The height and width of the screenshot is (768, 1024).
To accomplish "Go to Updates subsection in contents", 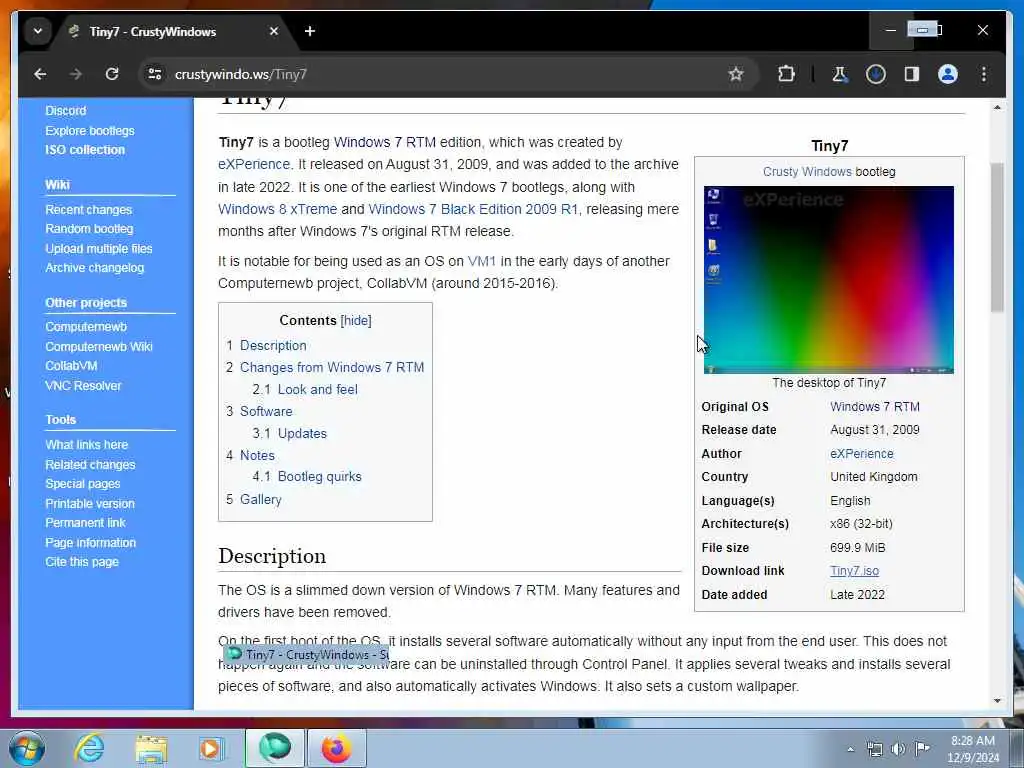I will coord(302,434).
